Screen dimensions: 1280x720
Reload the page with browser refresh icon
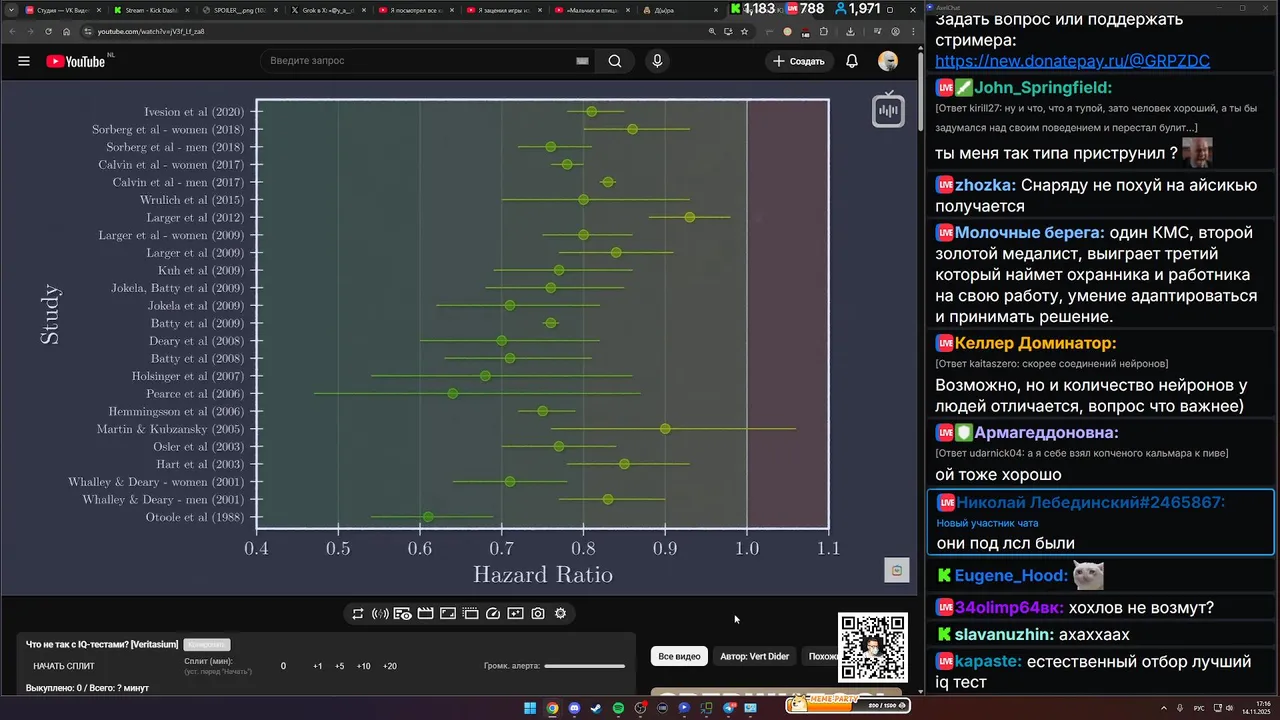tap(48, 31)
